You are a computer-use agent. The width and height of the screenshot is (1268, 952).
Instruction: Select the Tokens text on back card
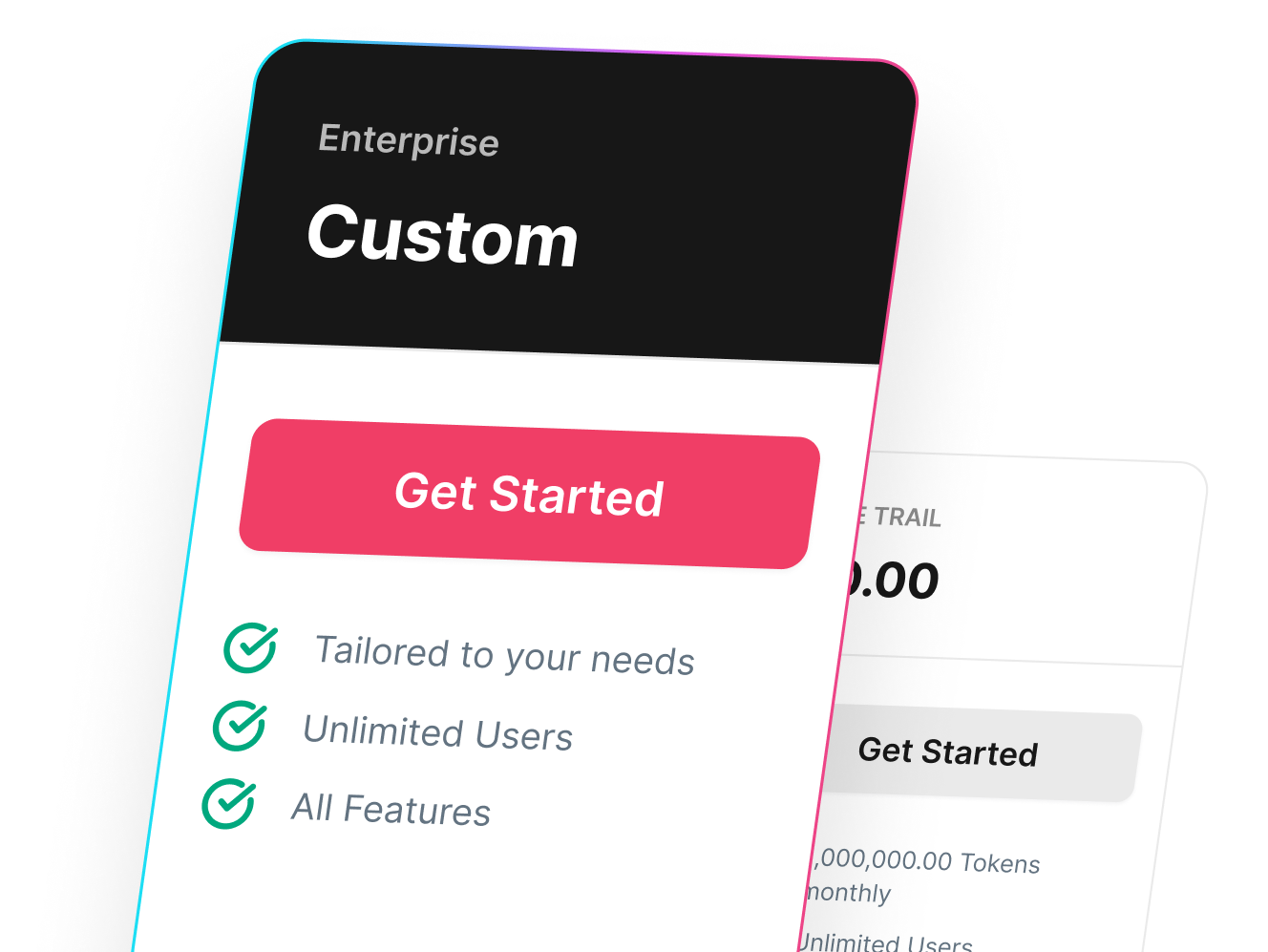coord(1000,863)
